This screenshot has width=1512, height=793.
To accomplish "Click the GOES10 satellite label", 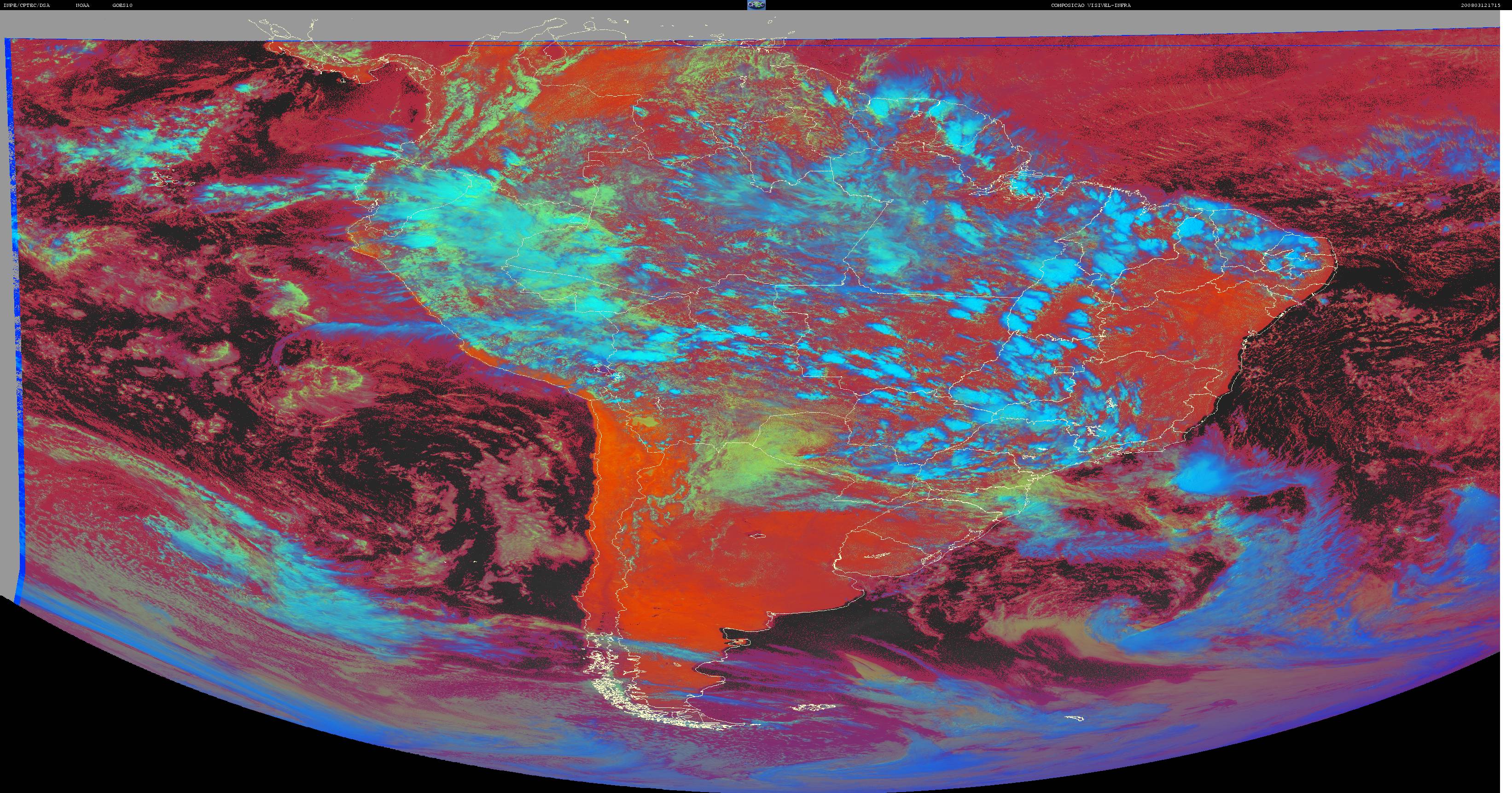I will 122,5.
